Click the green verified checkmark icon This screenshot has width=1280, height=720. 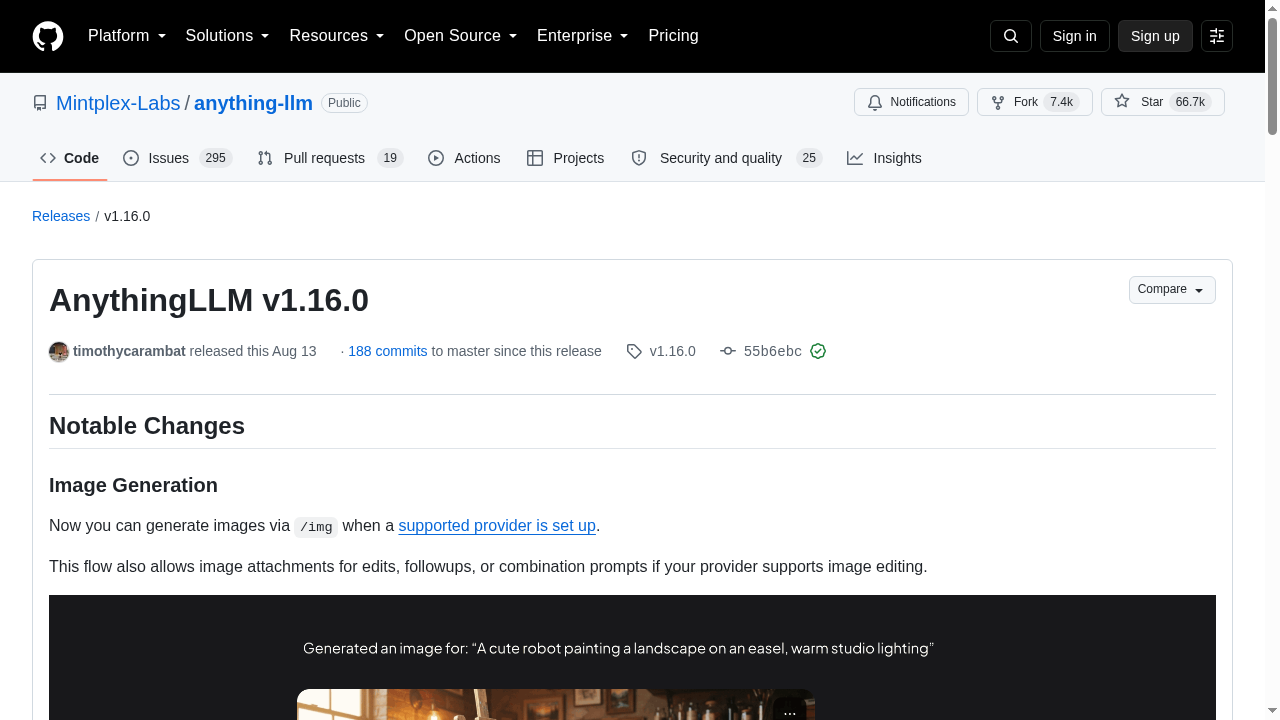click(x=818, y=351)
